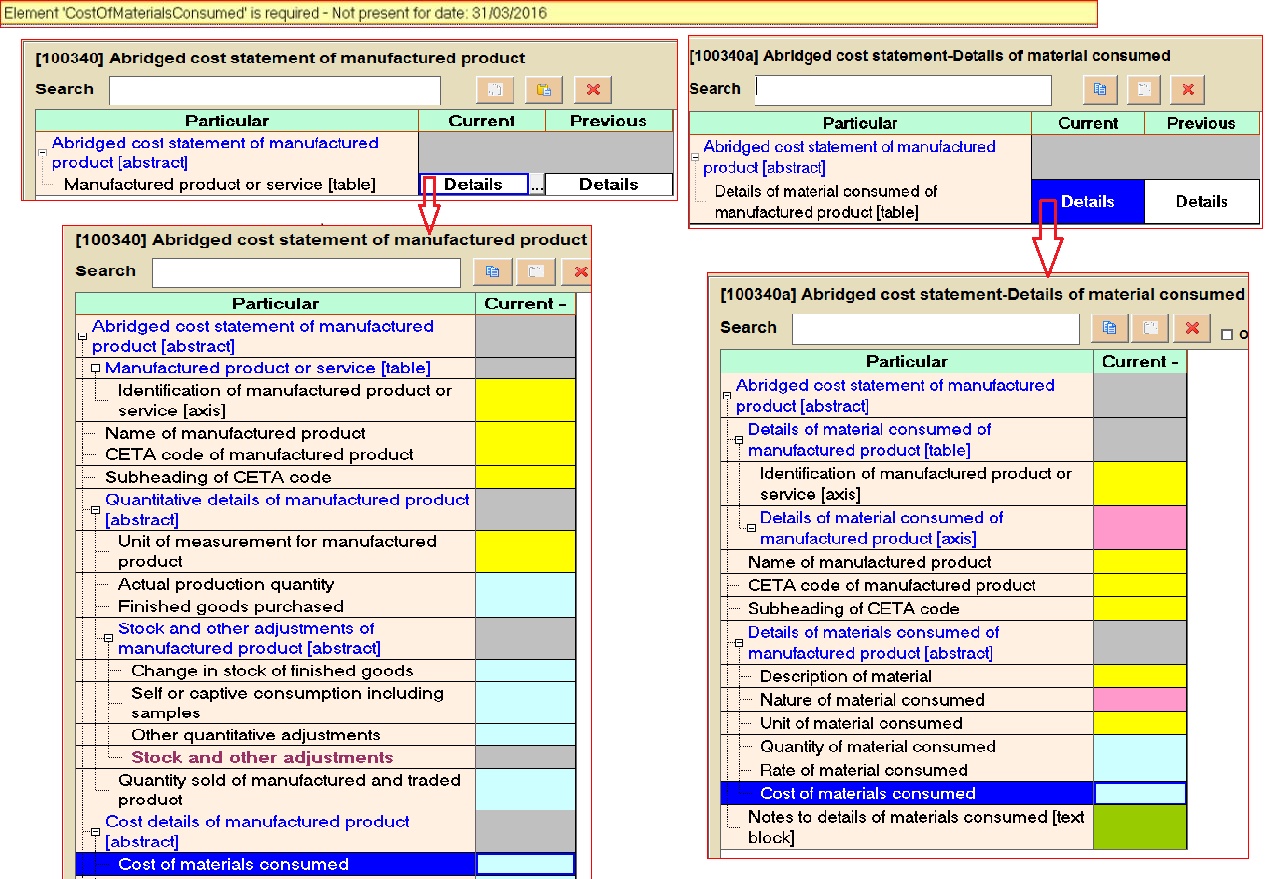Click red X delete icon in top 100340 summary panel
The height and width of the screenshot is (879, 1274).
[x=593, y=90]
